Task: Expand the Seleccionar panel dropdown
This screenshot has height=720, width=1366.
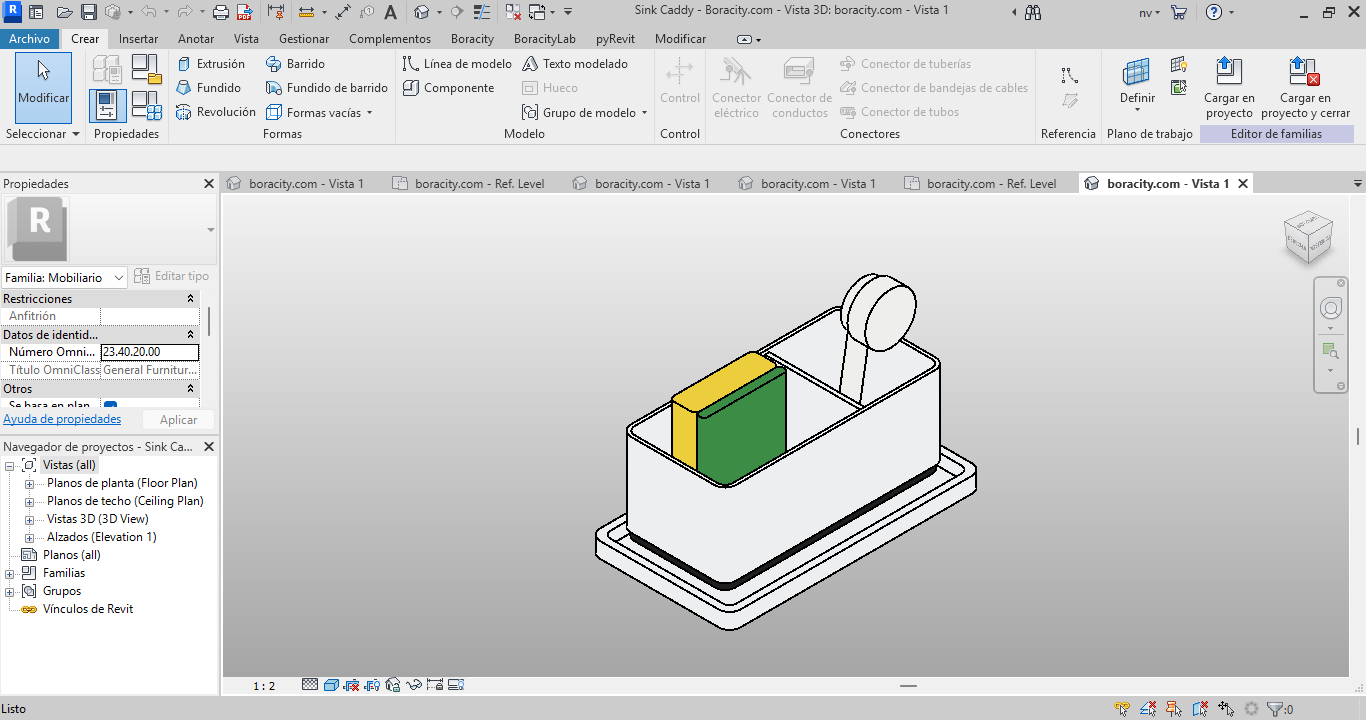Action: [x=43, y=134]
